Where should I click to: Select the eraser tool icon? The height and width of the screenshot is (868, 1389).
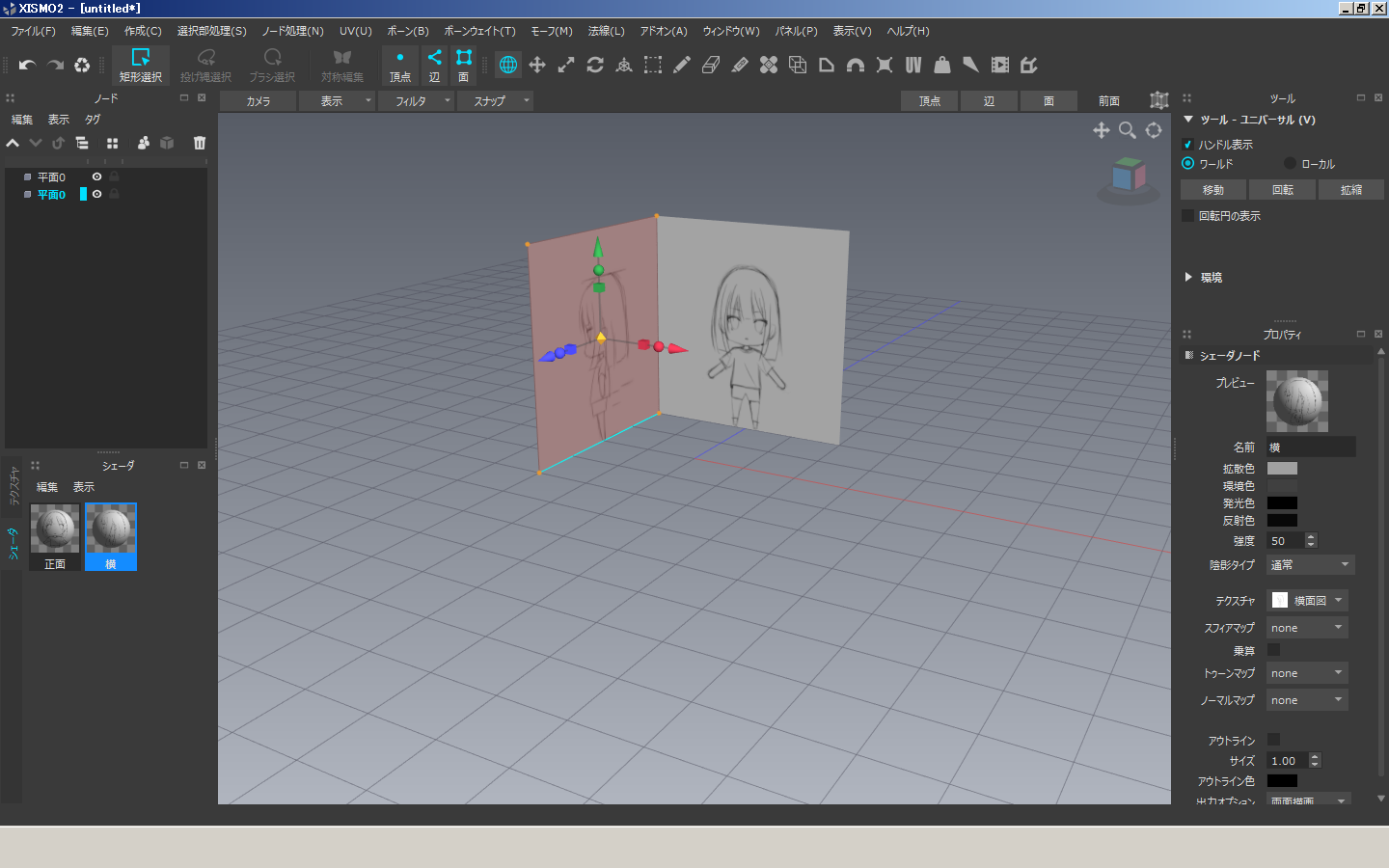pos(711,65)
